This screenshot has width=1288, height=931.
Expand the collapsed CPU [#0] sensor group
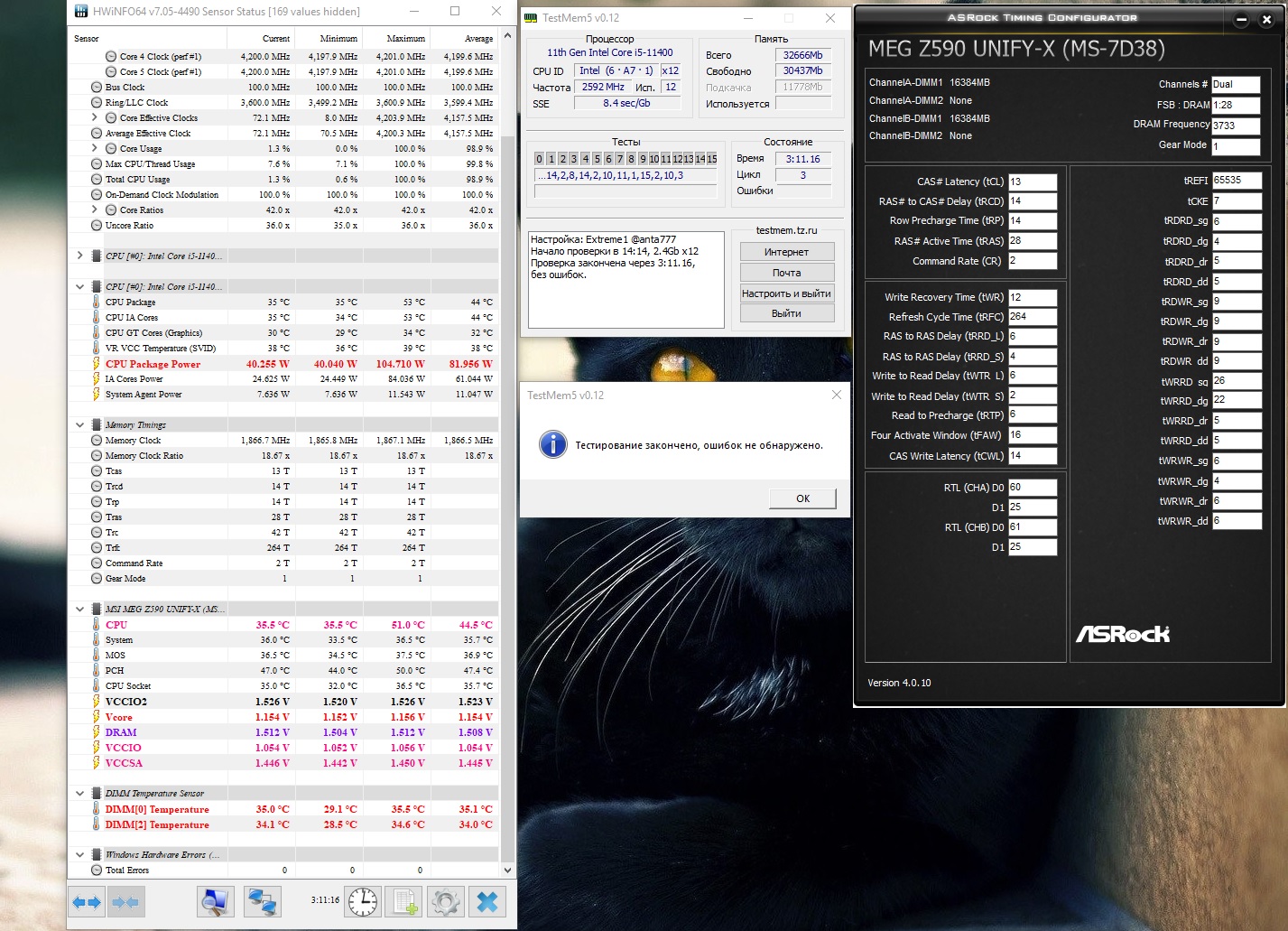click(x=80, y=256)
